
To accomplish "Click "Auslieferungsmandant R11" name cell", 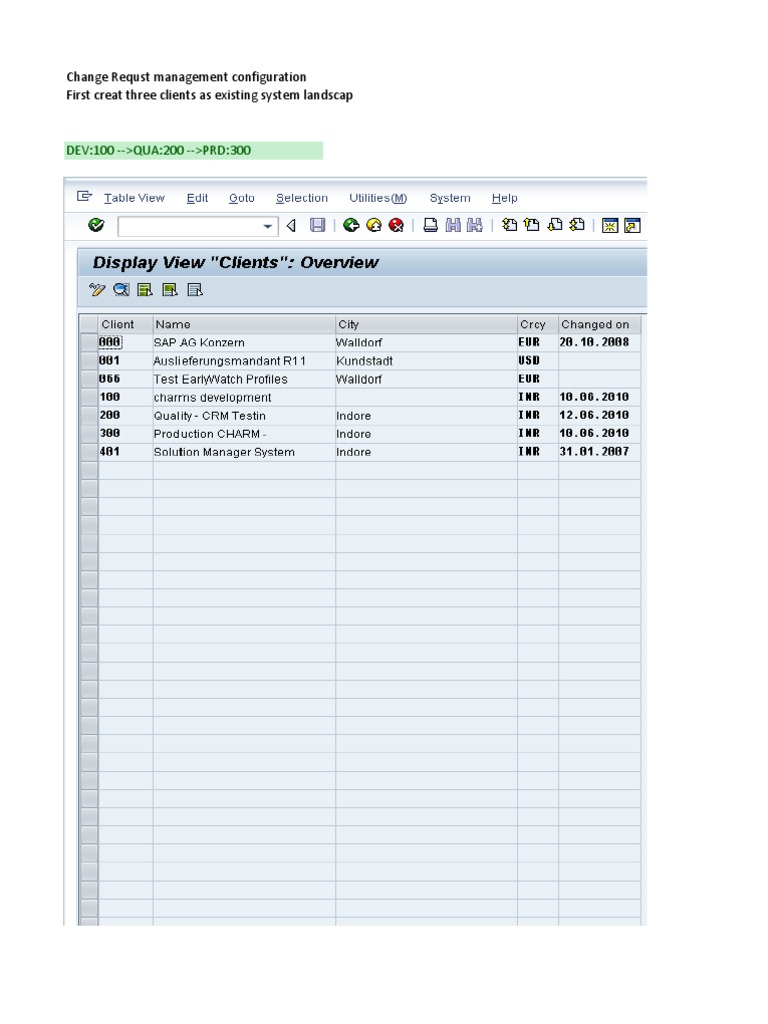I will 244,361.
